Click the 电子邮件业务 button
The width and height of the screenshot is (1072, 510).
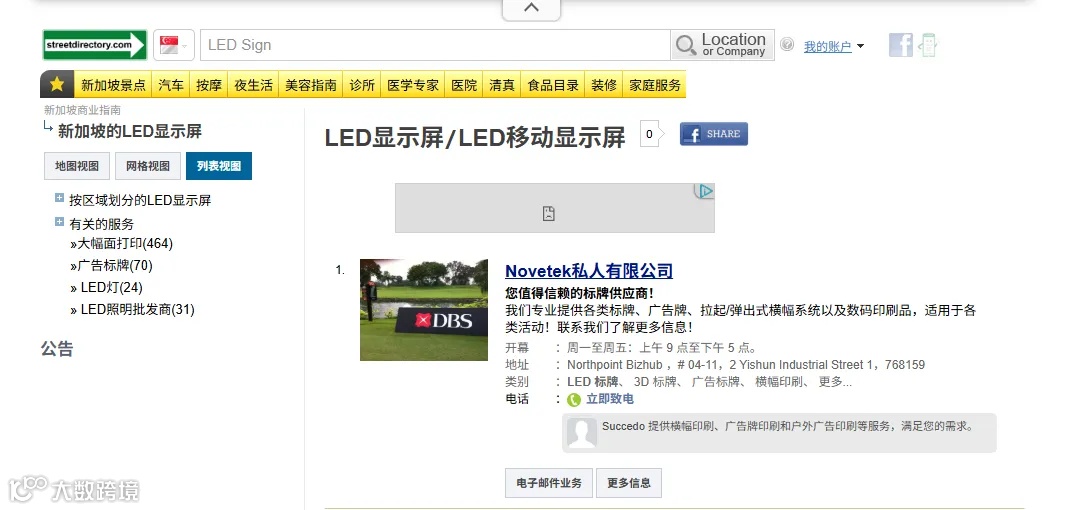(x=549, y=483)
